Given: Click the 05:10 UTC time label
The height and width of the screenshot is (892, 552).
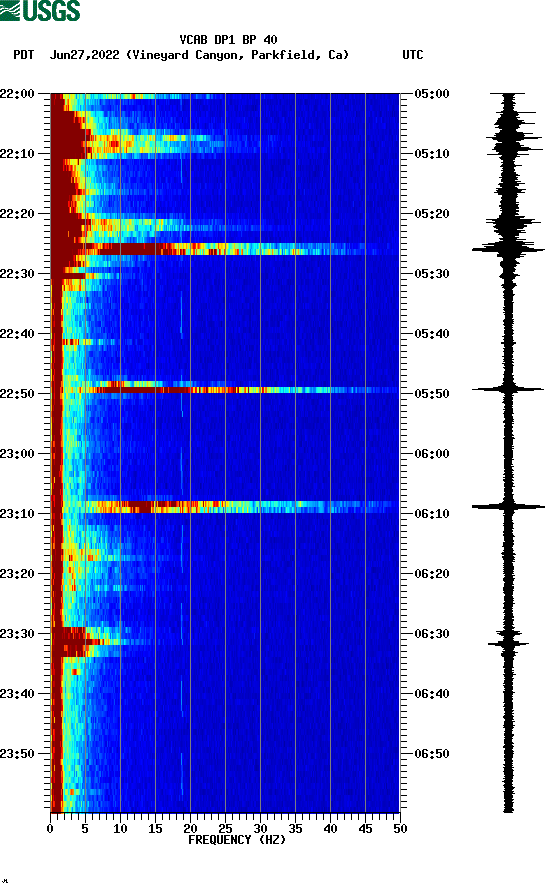Looking at the screenshot, I should tap(432, 154).
